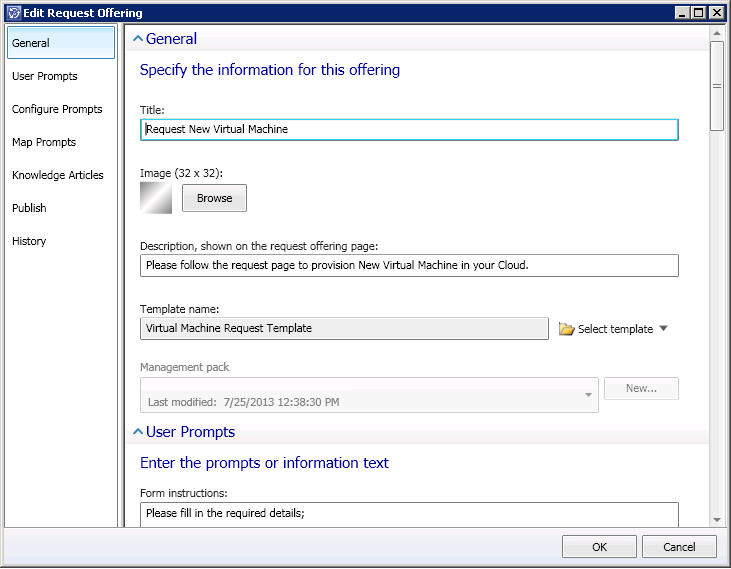731x569 pixels.
Task: Go to the Map Prompts tab
Action: coord(44,142)
